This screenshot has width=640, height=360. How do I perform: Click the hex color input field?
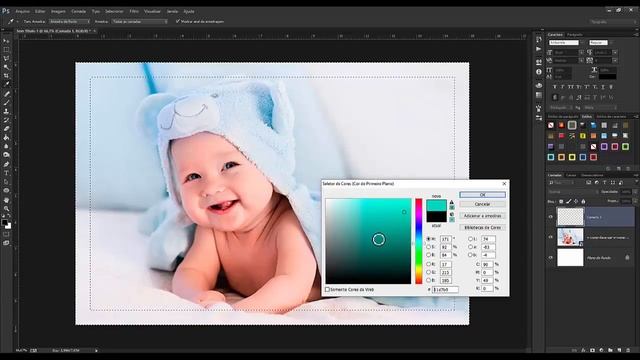[445, 289]
